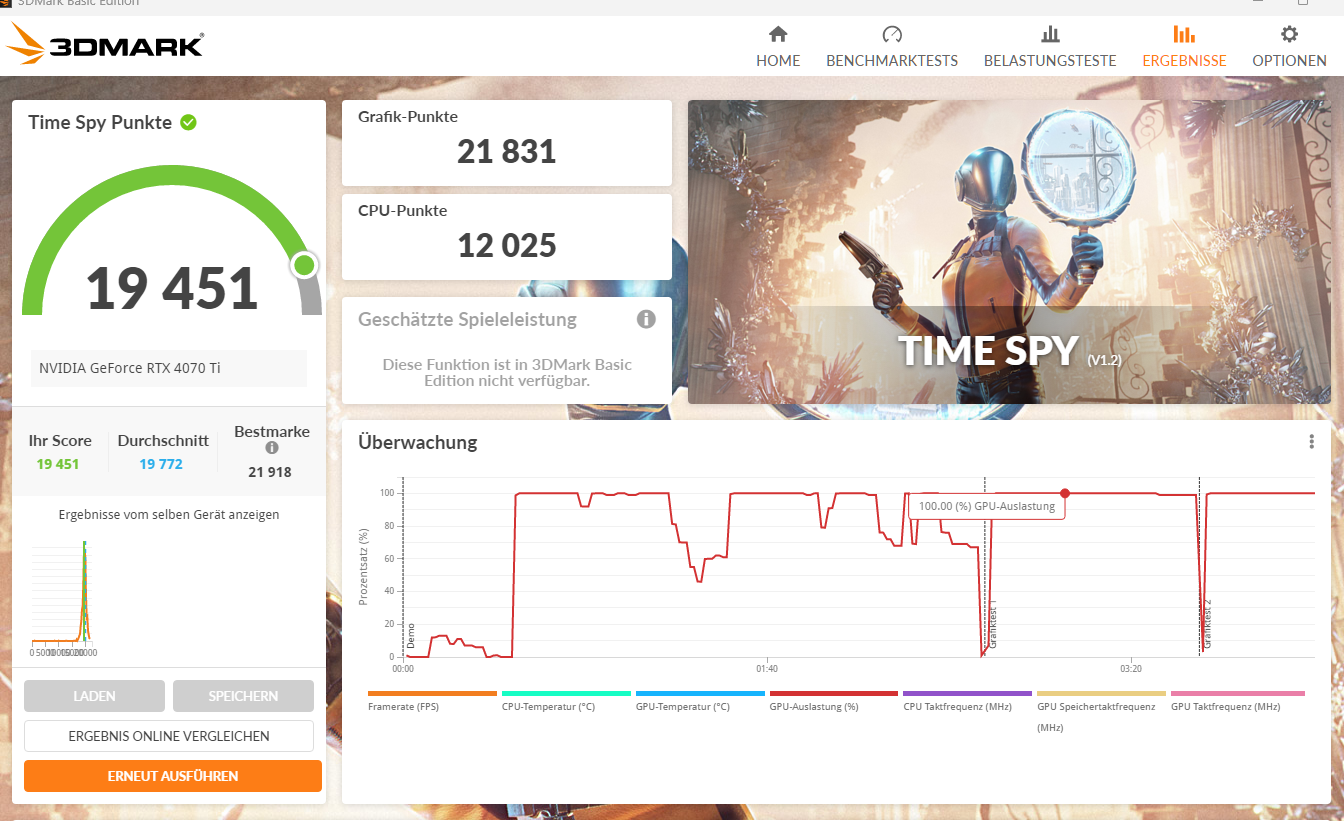The width and height of the screenshot is (1344, 821).
Task: Click the Ergebnisse orange bars icon
Action: click(x=1184, y=34)
